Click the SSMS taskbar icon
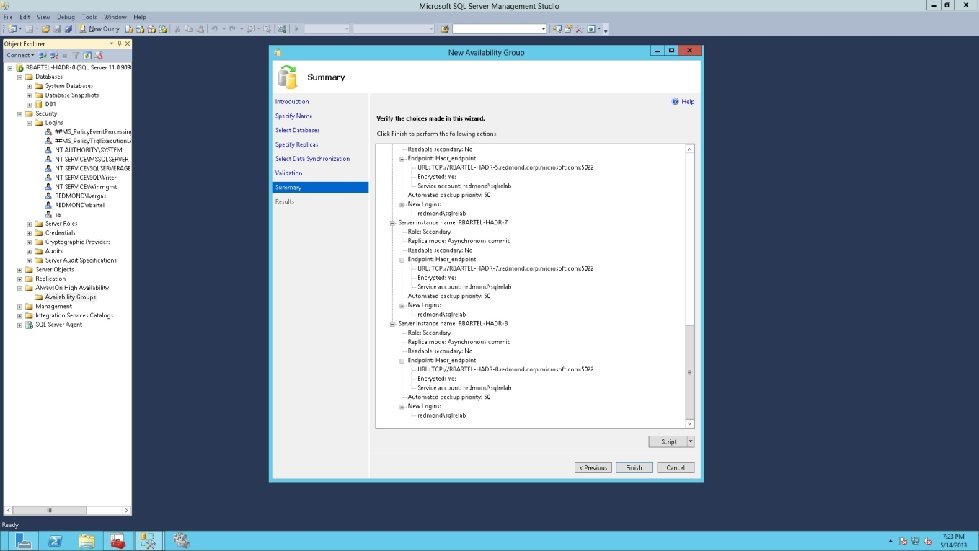Image resolution: width=979 pixels, height=551 pixels. 149,540
